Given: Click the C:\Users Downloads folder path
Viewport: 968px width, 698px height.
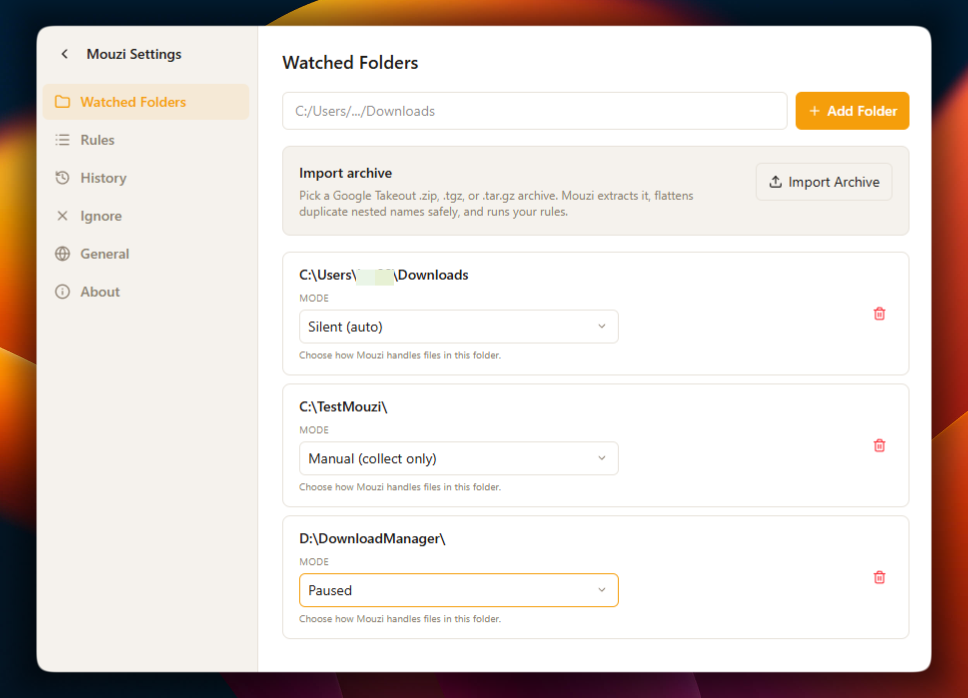Looking at the screenshot, I should 384,275.
